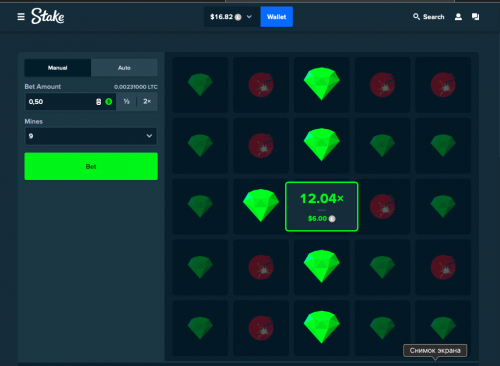This screenshot has width=500, height=366.
Task: Open the $16.82 balance currency dropdown
Action: 232,17
